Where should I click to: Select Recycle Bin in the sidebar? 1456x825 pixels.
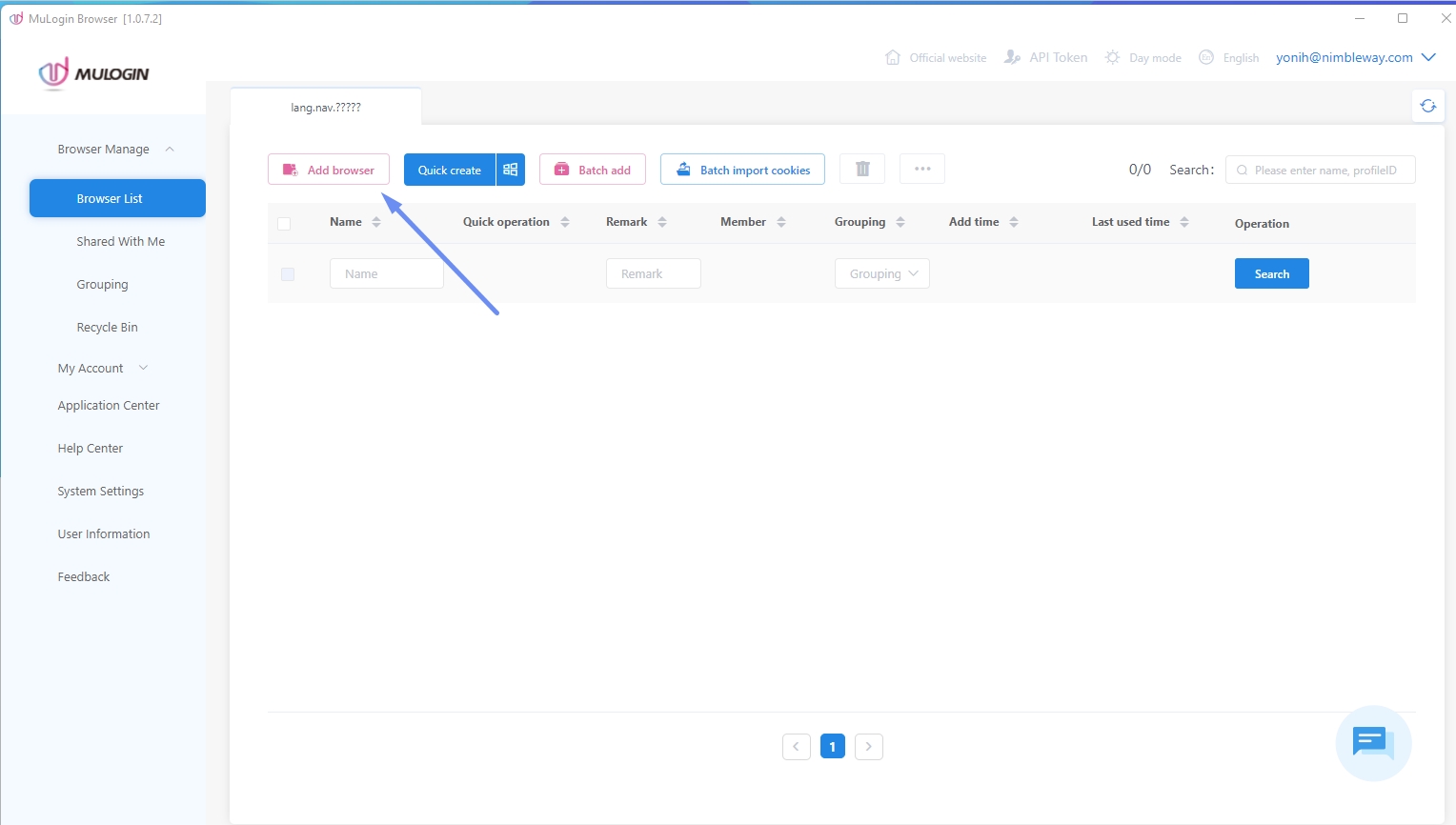(x=107, y=327)
